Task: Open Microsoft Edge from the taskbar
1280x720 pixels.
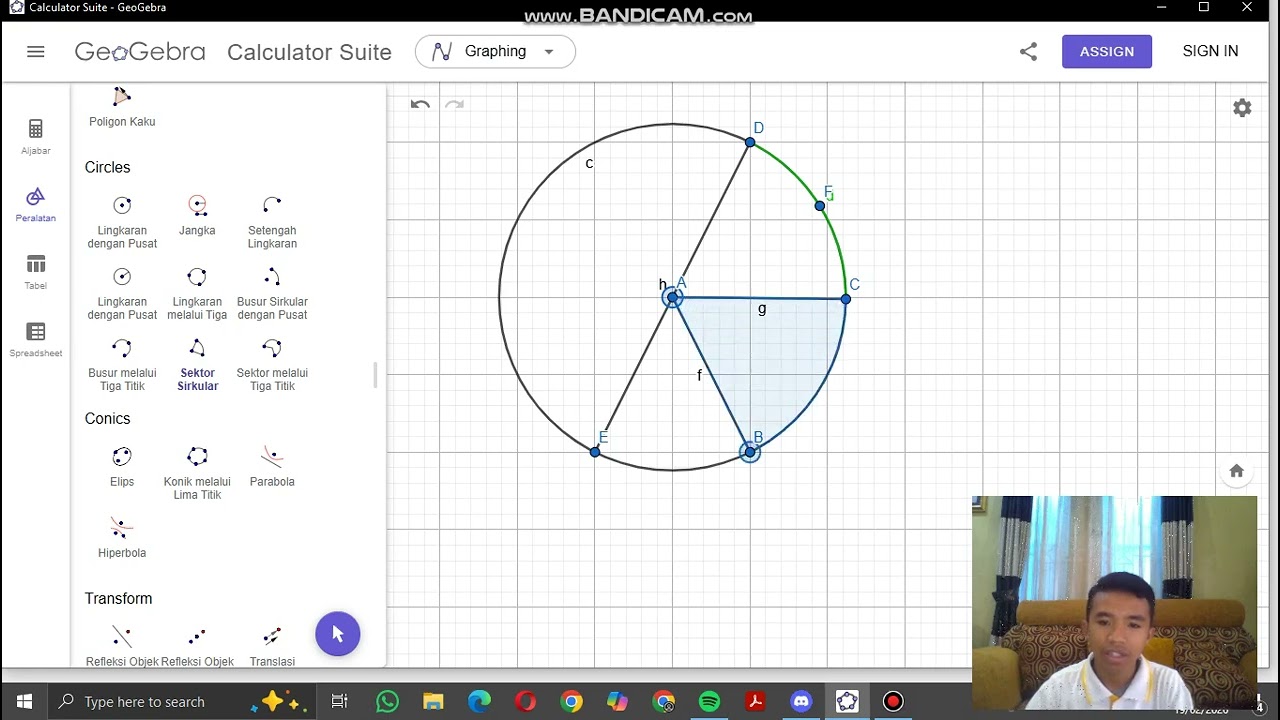Action: [x=479, y=701]
